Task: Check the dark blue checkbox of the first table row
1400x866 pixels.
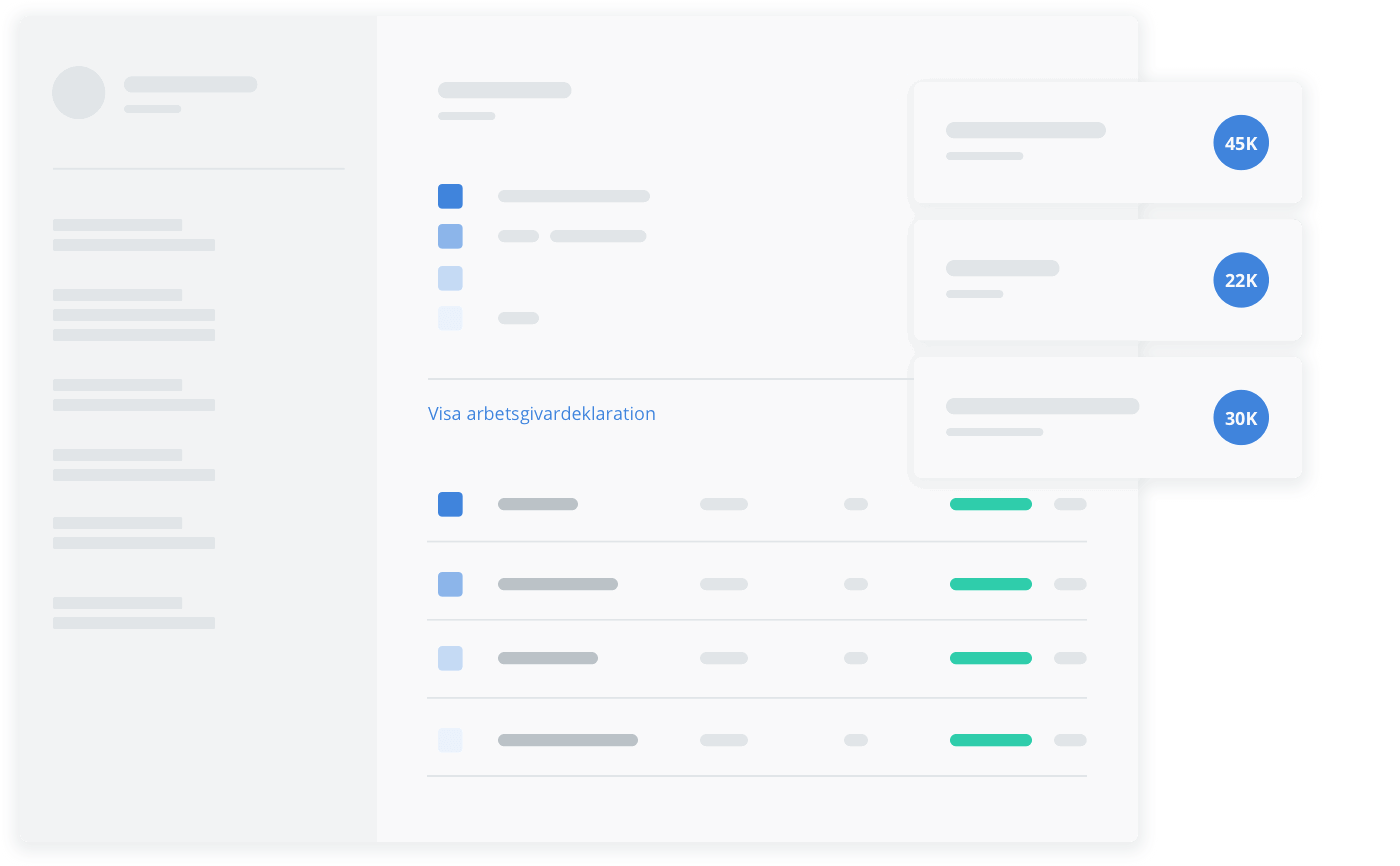Action: [450, 504]
